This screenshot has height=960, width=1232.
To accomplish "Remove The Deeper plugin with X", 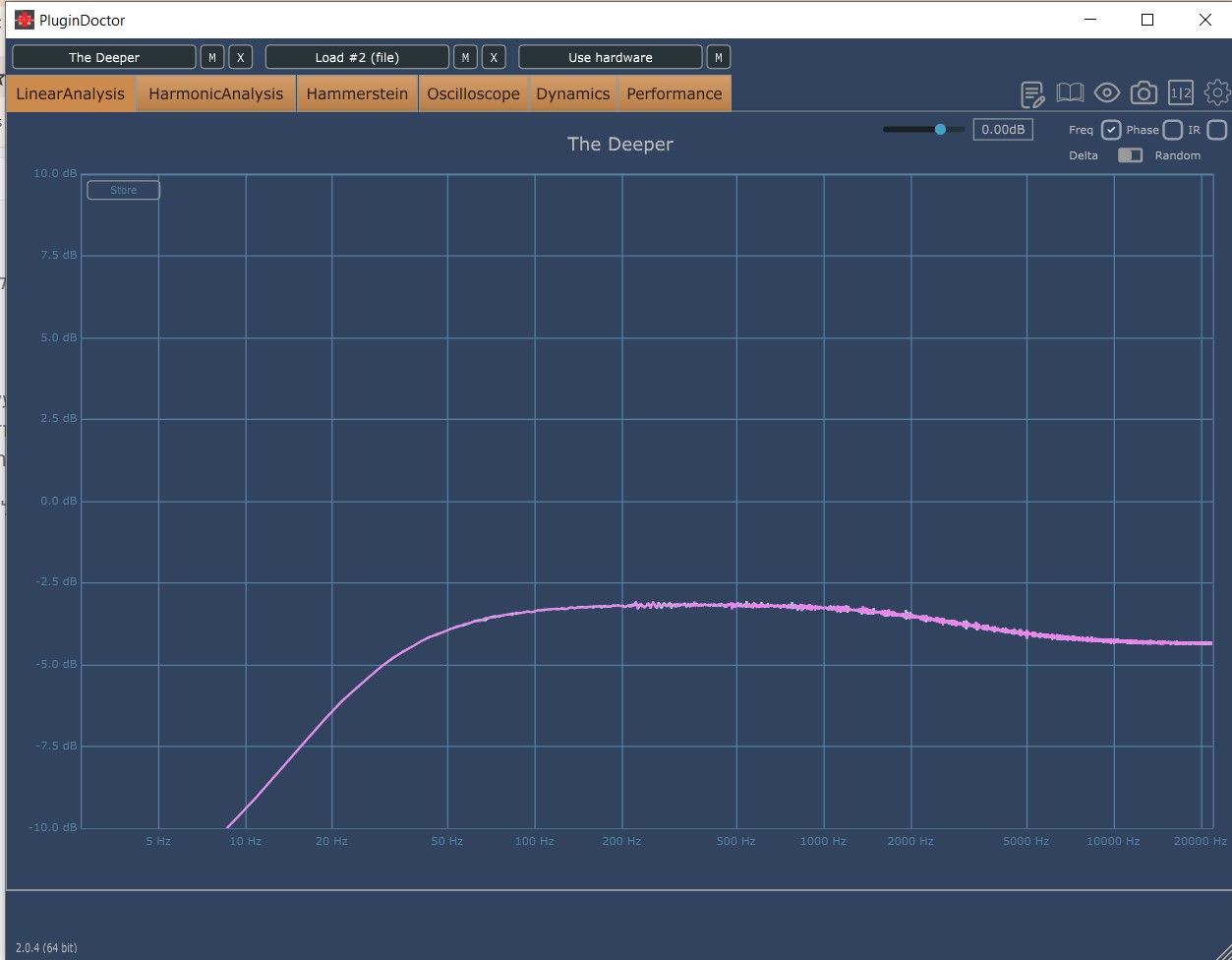I will point(241,57).
